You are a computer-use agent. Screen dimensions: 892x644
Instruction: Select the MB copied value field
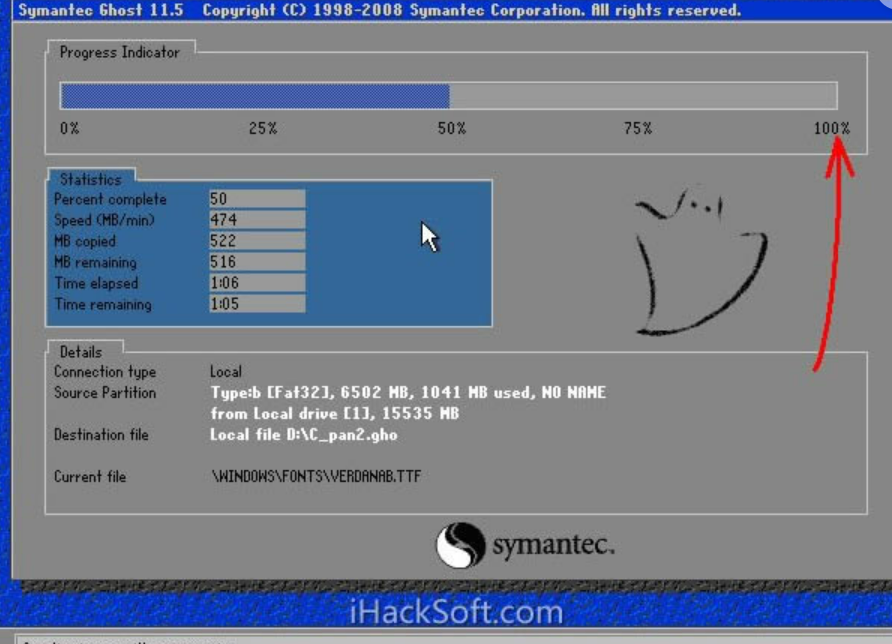coord(256,241)
